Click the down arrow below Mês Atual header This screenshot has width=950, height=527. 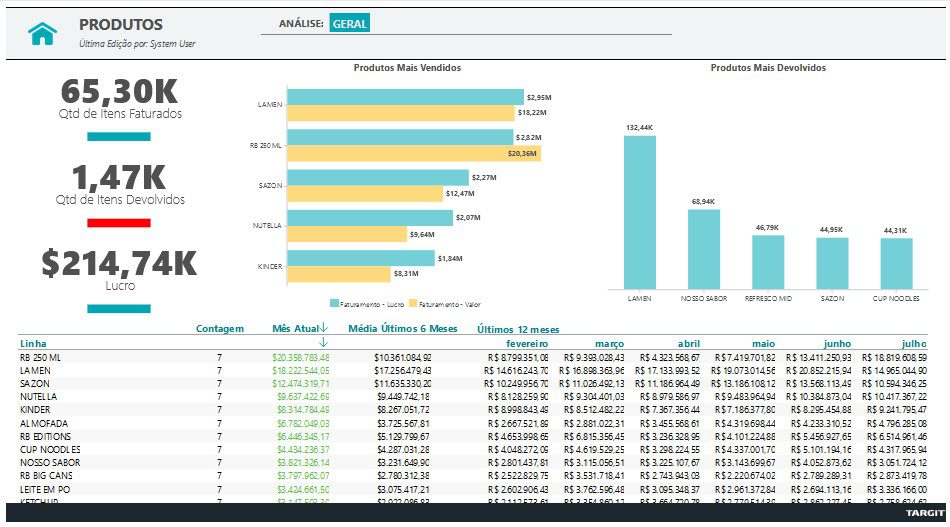pos(324,343)
